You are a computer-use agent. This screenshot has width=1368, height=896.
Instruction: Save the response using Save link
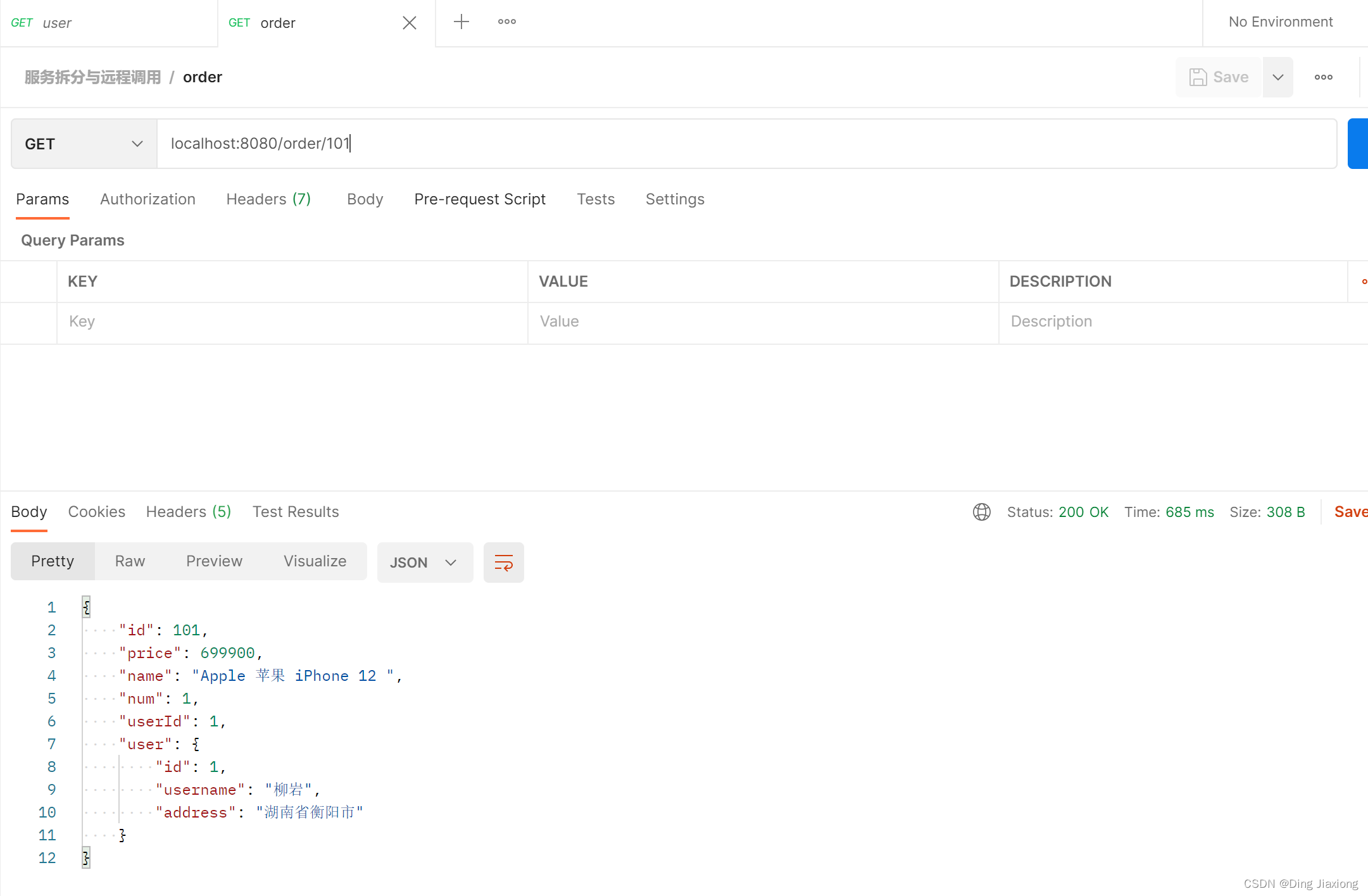[x=1350, y=512]
